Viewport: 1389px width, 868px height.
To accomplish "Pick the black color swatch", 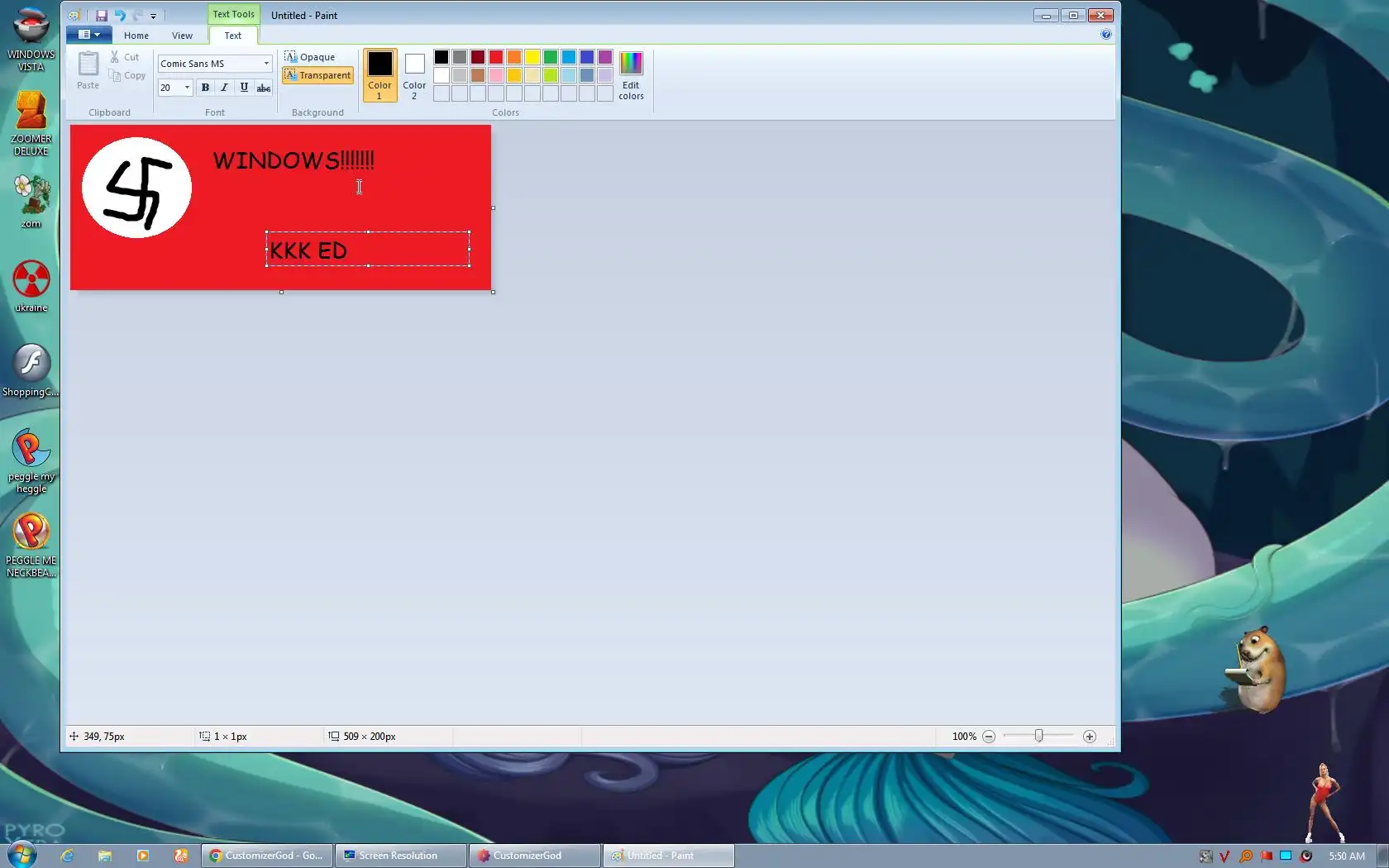I will coord(442,57).
